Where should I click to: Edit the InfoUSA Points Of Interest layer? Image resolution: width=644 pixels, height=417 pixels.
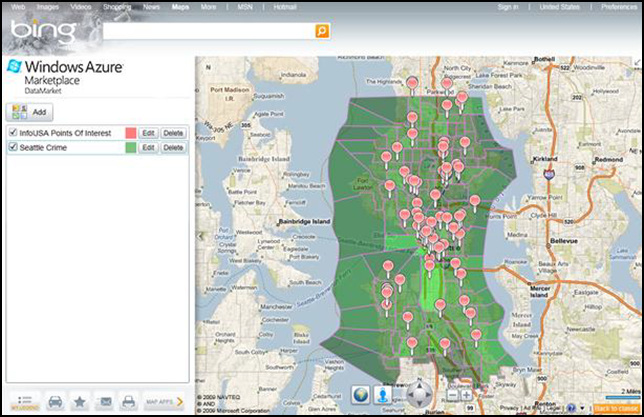point(148,133)
